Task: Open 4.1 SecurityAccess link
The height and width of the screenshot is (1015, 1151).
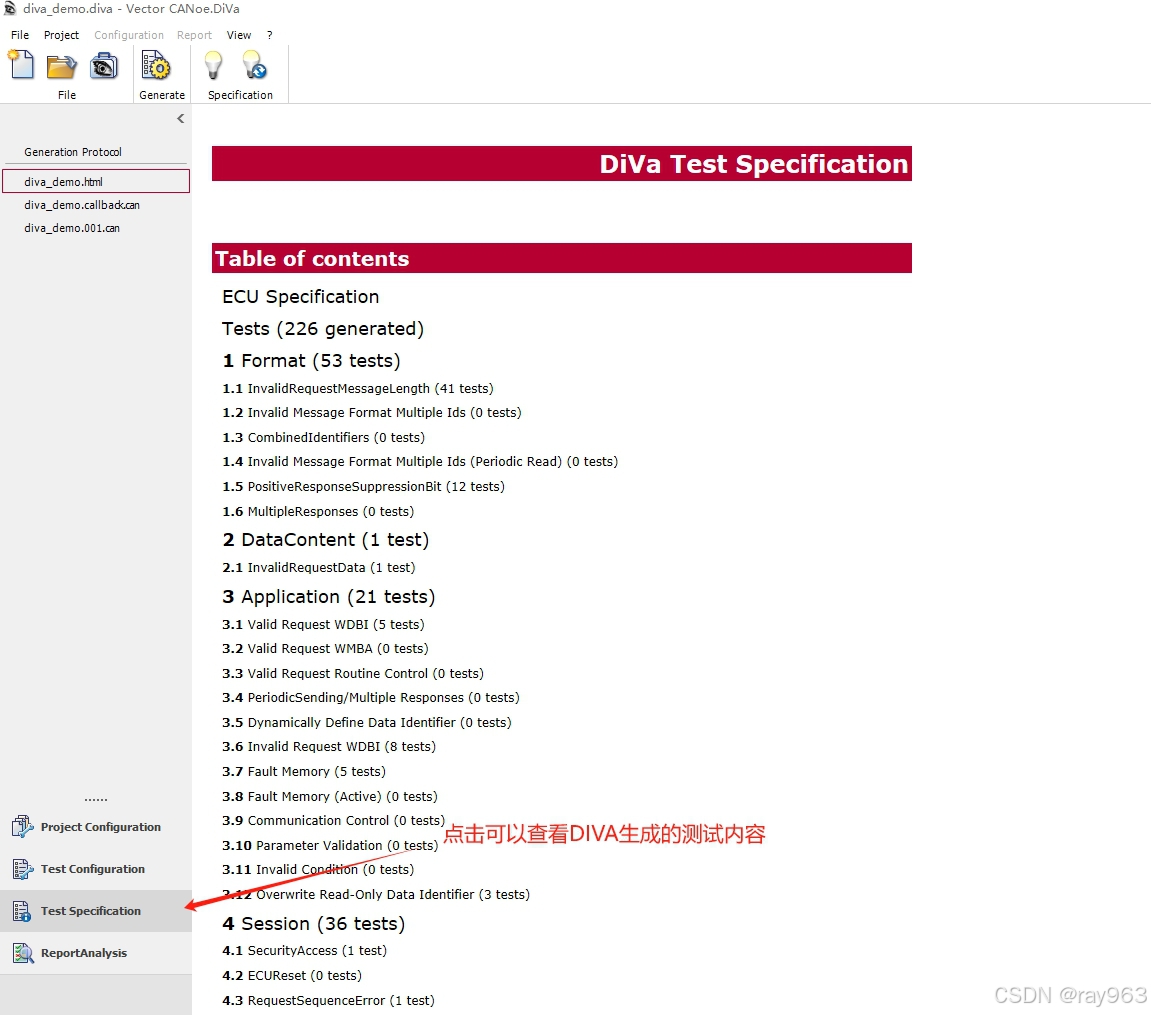Action: coord(305,950)
